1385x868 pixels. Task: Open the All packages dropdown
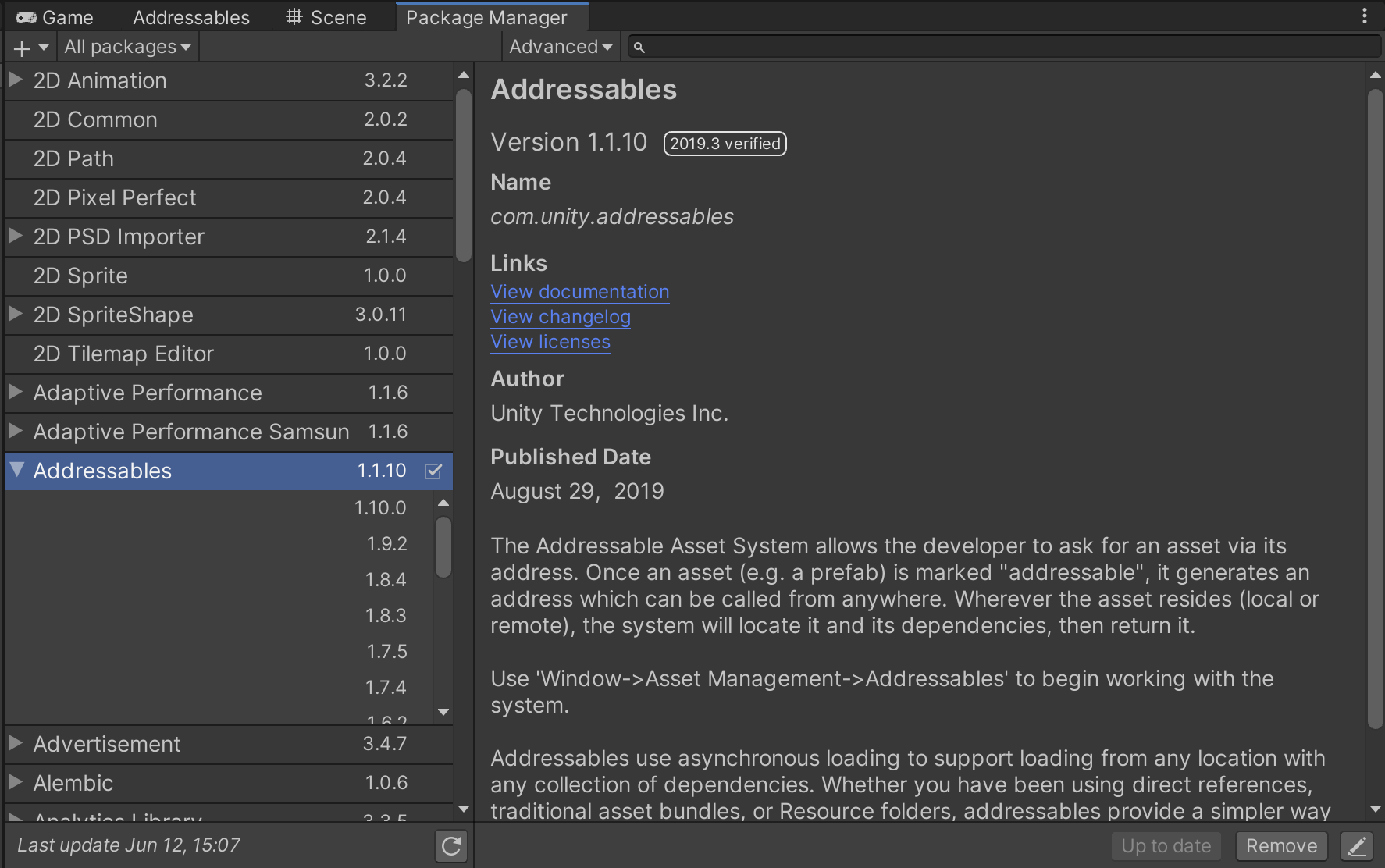[127, 47]
